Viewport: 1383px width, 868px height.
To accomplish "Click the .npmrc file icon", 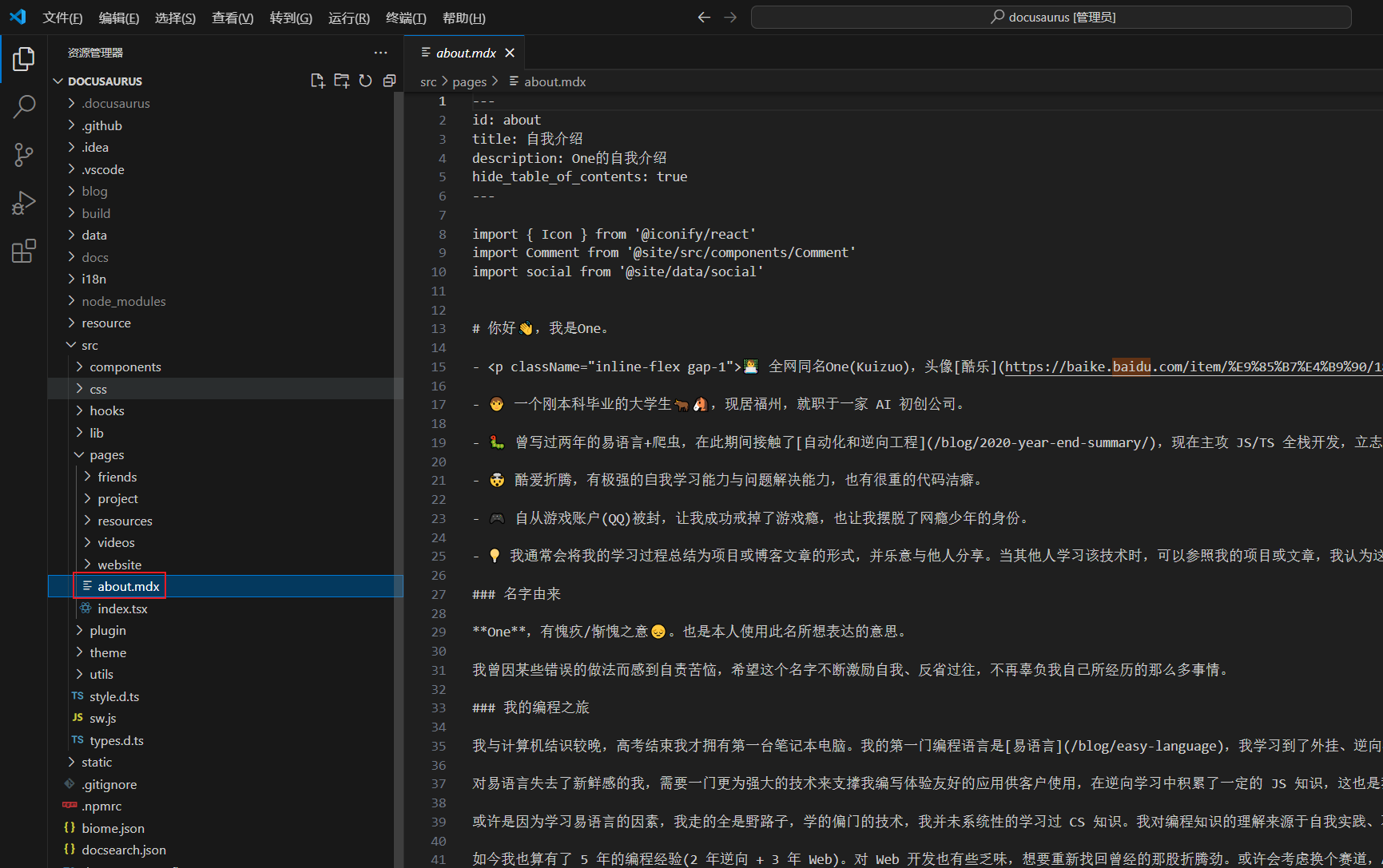I will point(70,806).
